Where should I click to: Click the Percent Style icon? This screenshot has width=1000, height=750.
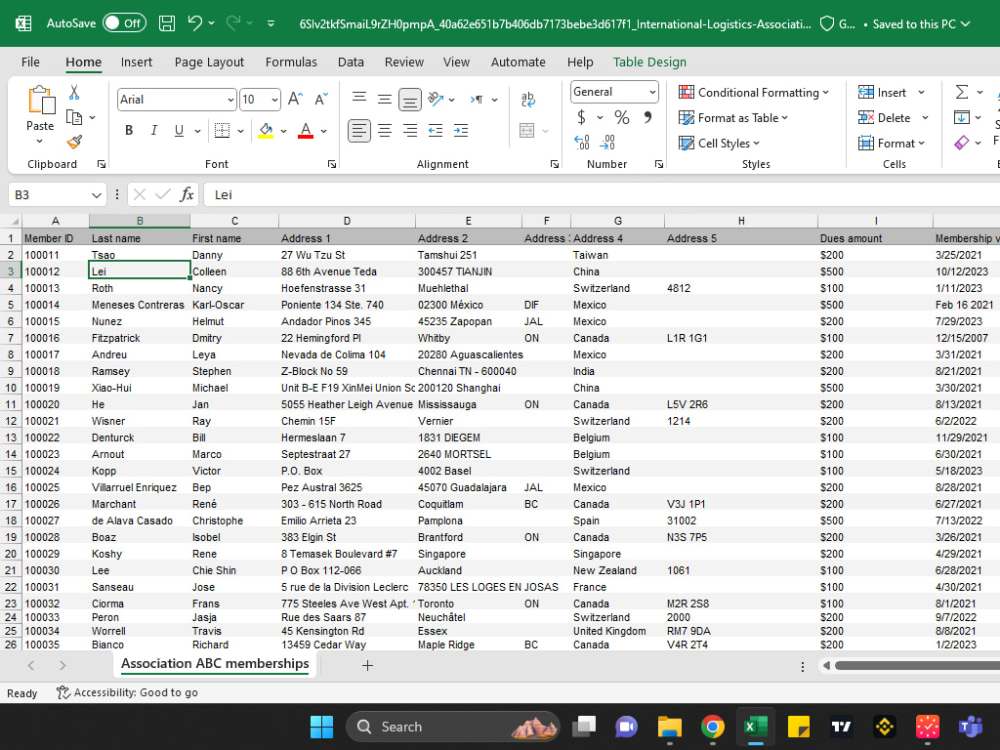point(621,117)
